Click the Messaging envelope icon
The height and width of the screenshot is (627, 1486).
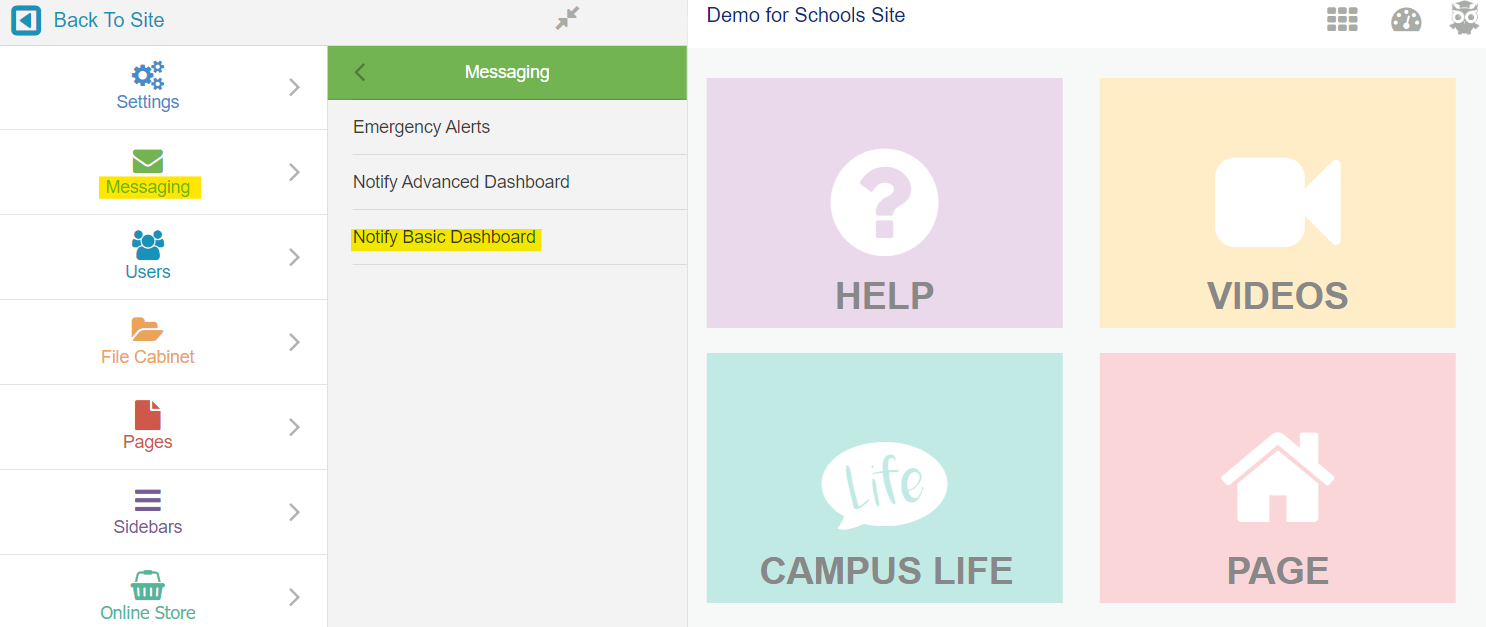pyautogui.click(x=147, y=161)
